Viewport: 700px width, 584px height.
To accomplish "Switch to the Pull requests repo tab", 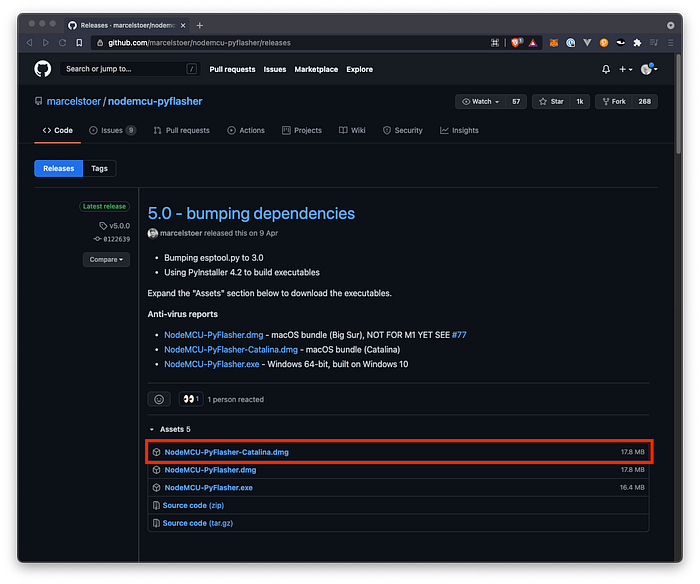I will [x=181, y=130].
